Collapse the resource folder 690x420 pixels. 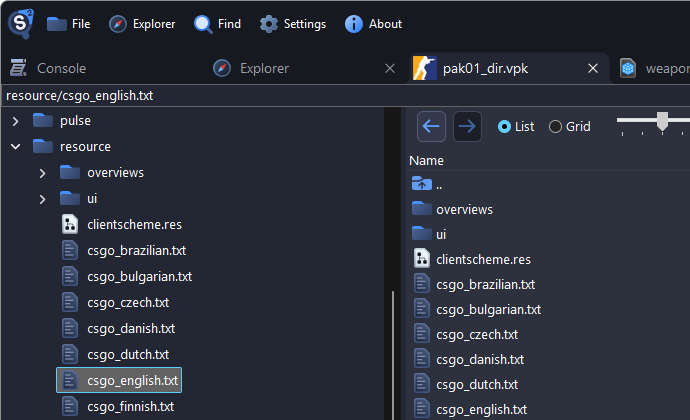[15, 147]
